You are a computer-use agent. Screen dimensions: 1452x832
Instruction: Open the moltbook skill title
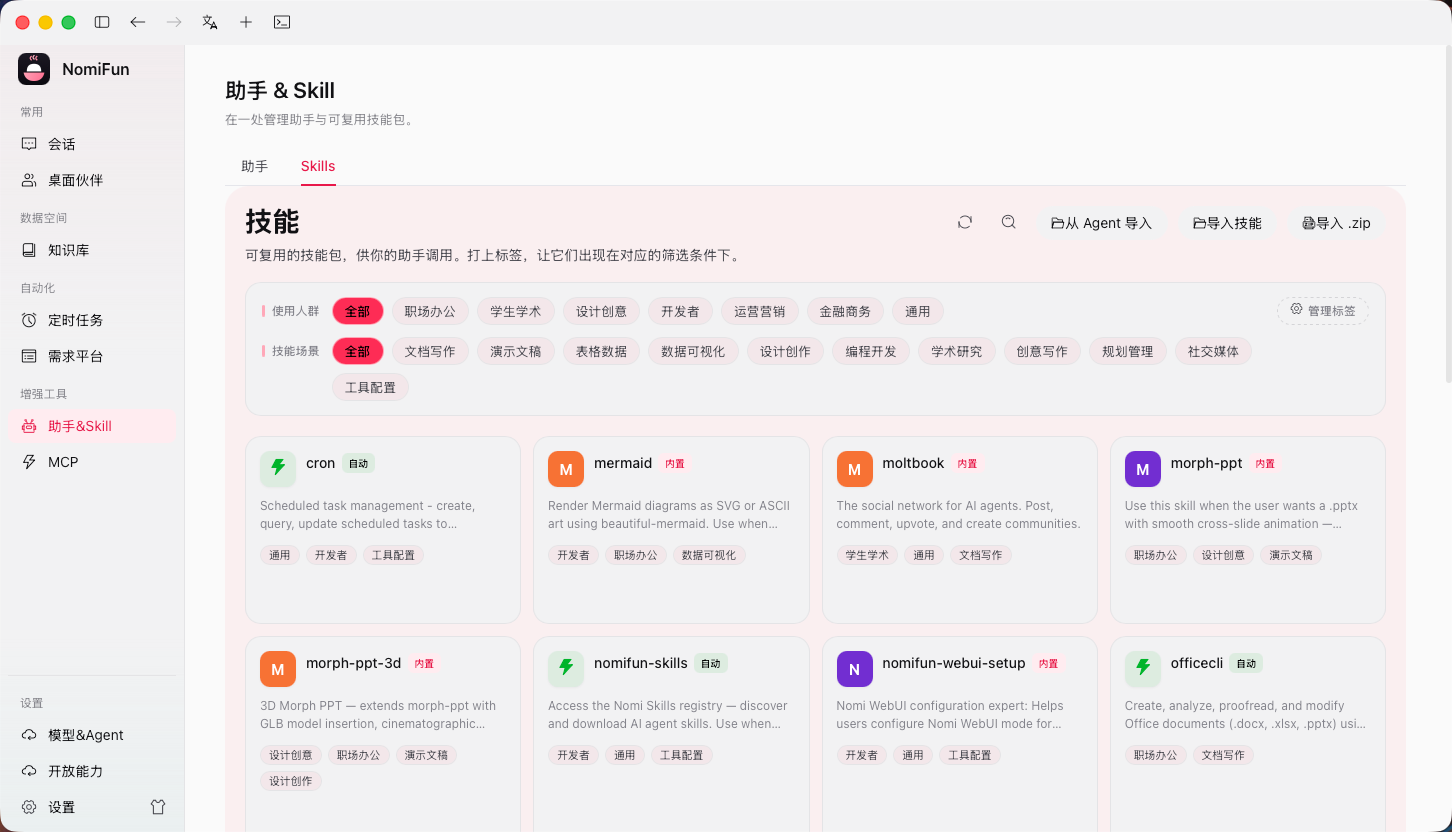click(x=914, y=463)
